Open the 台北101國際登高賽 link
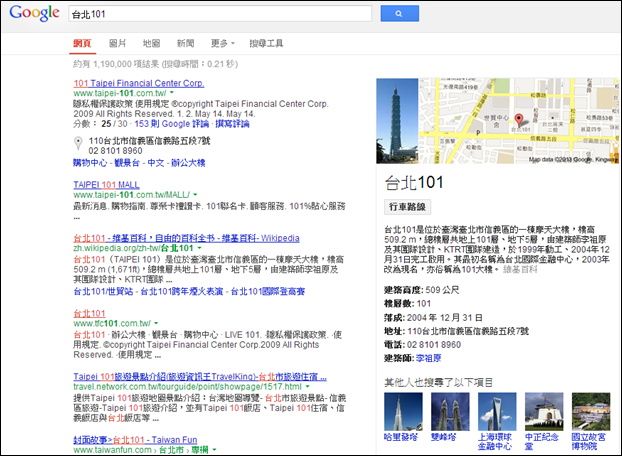 (x=268, y=291)
